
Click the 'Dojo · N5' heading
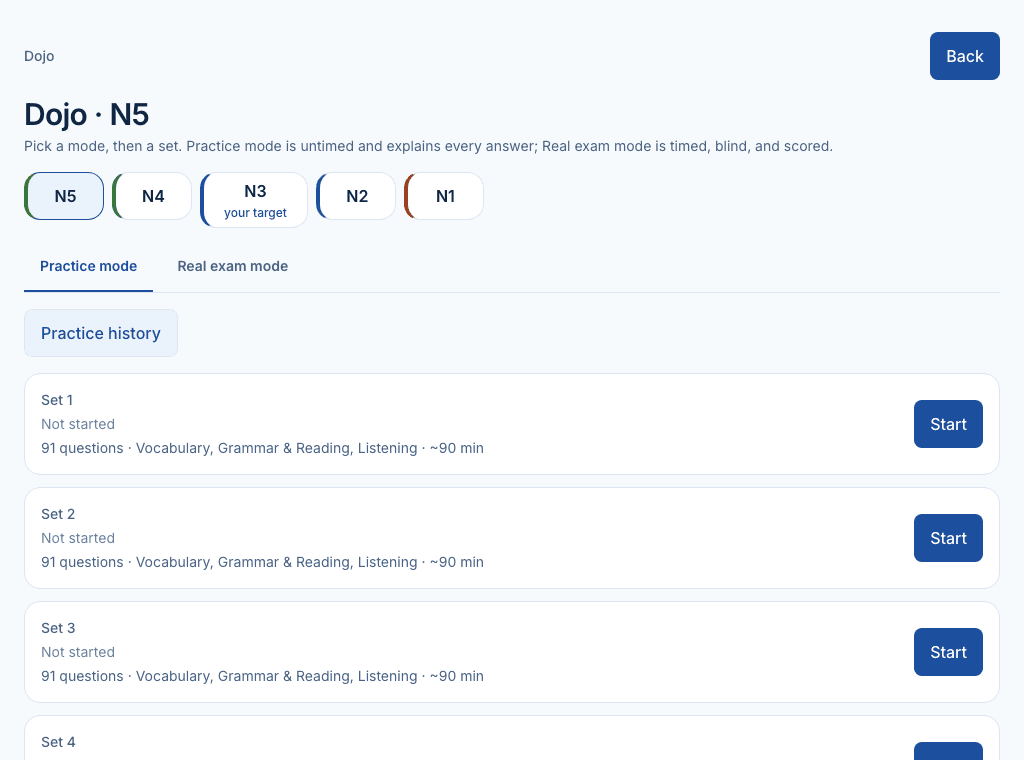[86, 114]
